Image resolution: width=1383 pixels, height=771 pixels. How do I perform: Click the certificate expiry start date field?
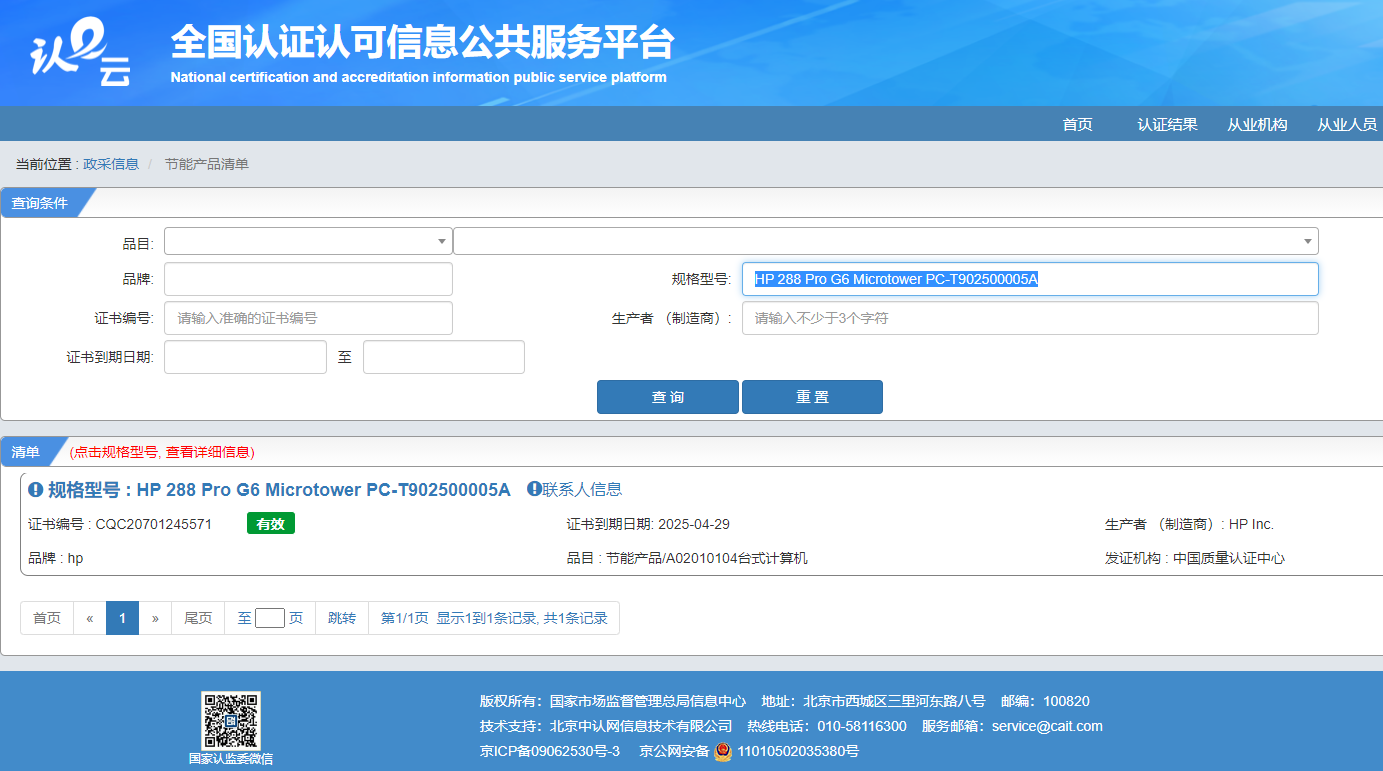coord(245,357)
